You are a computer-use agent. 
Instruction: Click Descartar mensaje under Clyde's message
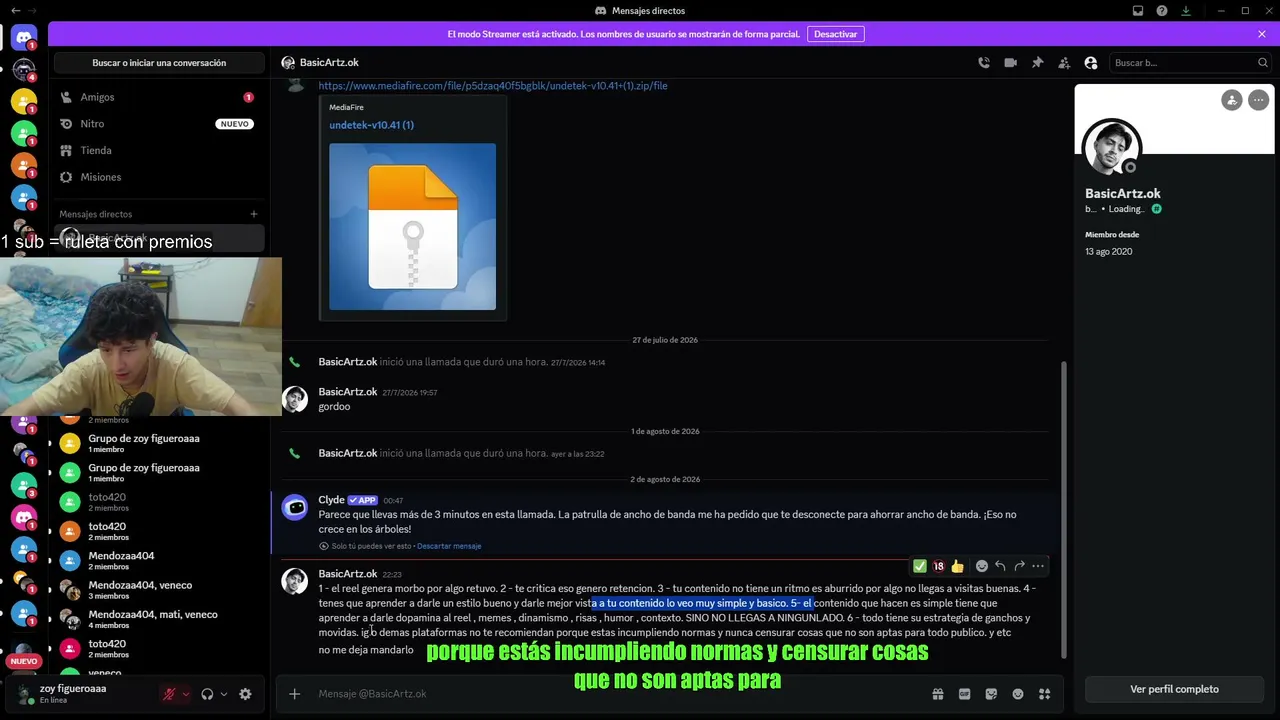pos(449,546)
